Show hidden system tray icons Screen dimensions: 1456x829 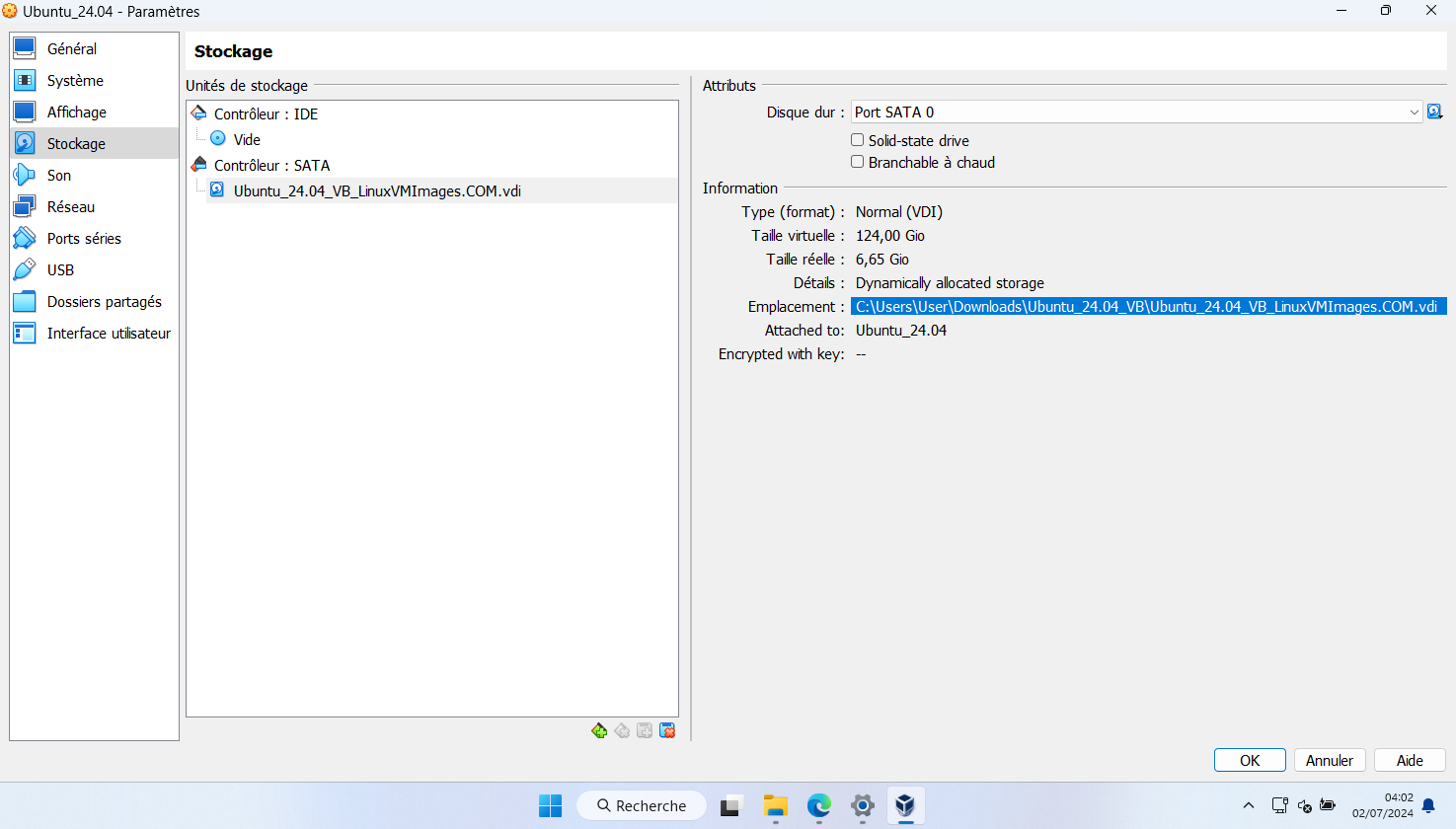tap(1249, 805)
